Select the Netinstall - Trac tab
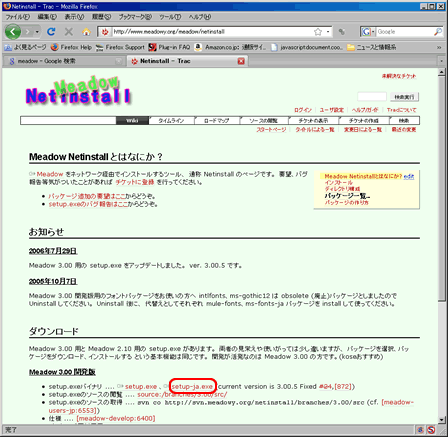The image size is (448, 437). click(x=184, y=61)
